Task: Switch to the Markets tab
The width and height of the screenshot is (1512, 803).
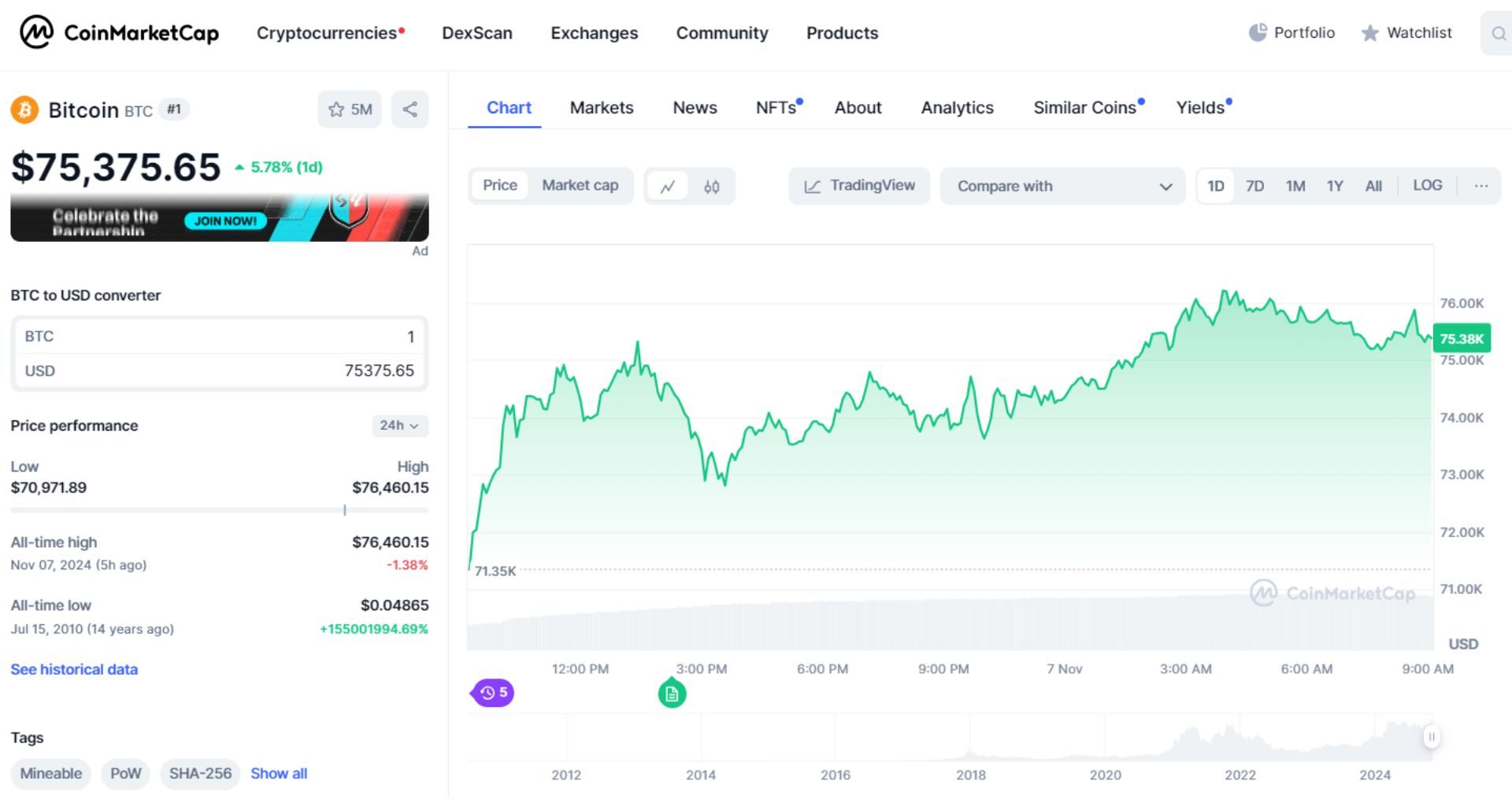Action: coord(601,107)
